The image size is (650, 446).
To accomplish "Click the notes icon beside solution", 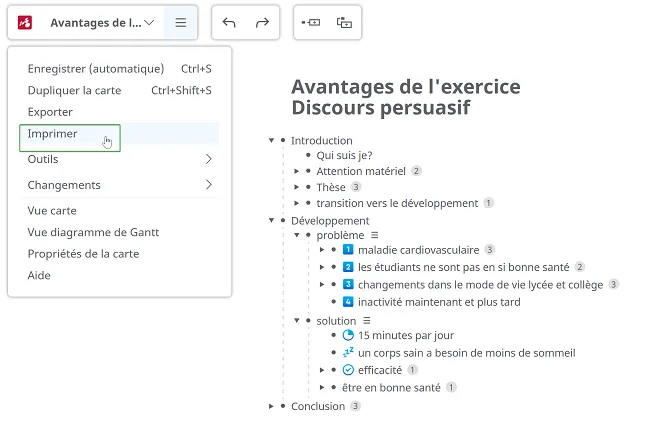I will coord(366,321).
